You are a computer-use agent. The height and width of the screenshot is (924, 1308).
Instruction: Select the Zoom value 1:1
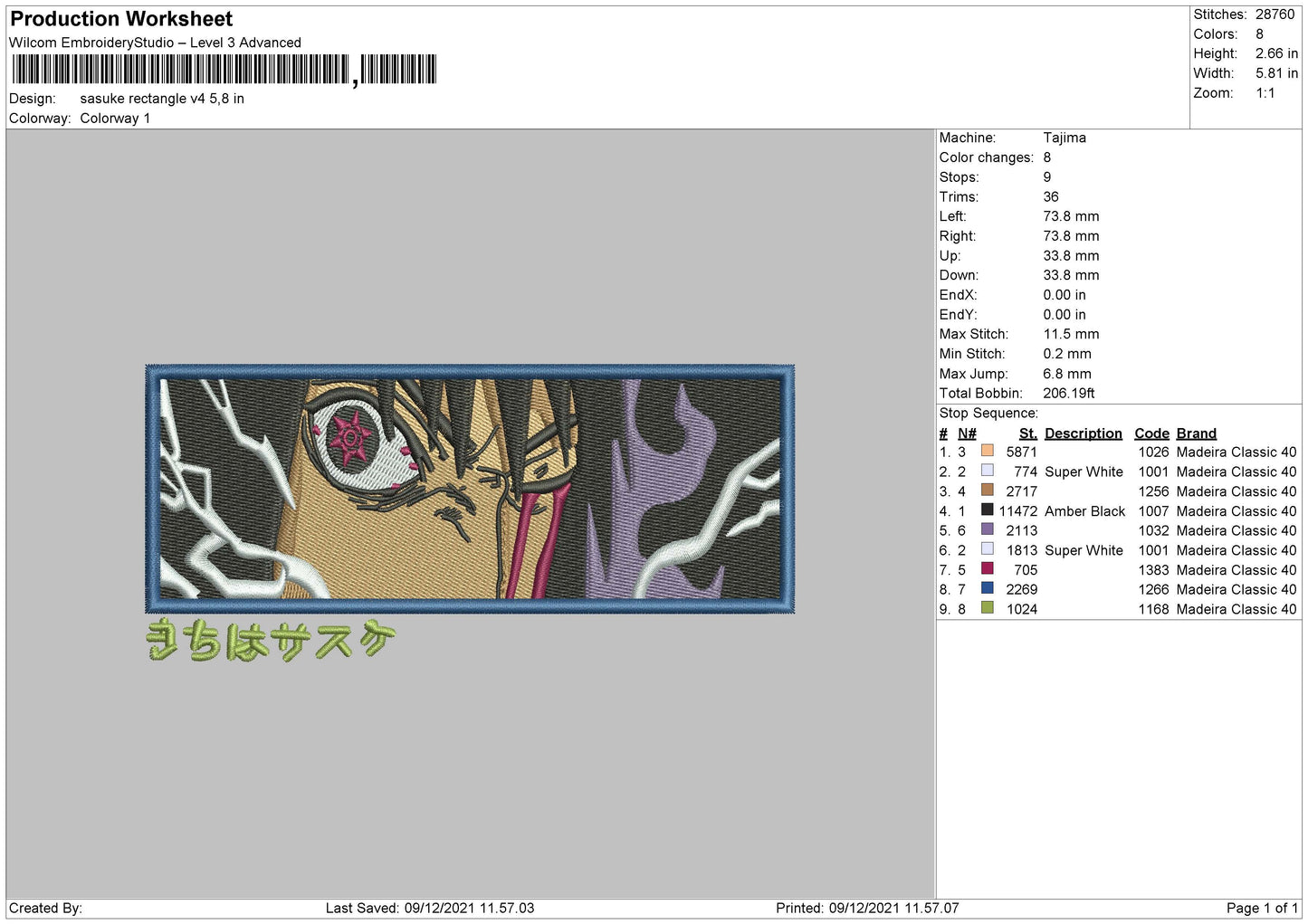[1265, 93]
